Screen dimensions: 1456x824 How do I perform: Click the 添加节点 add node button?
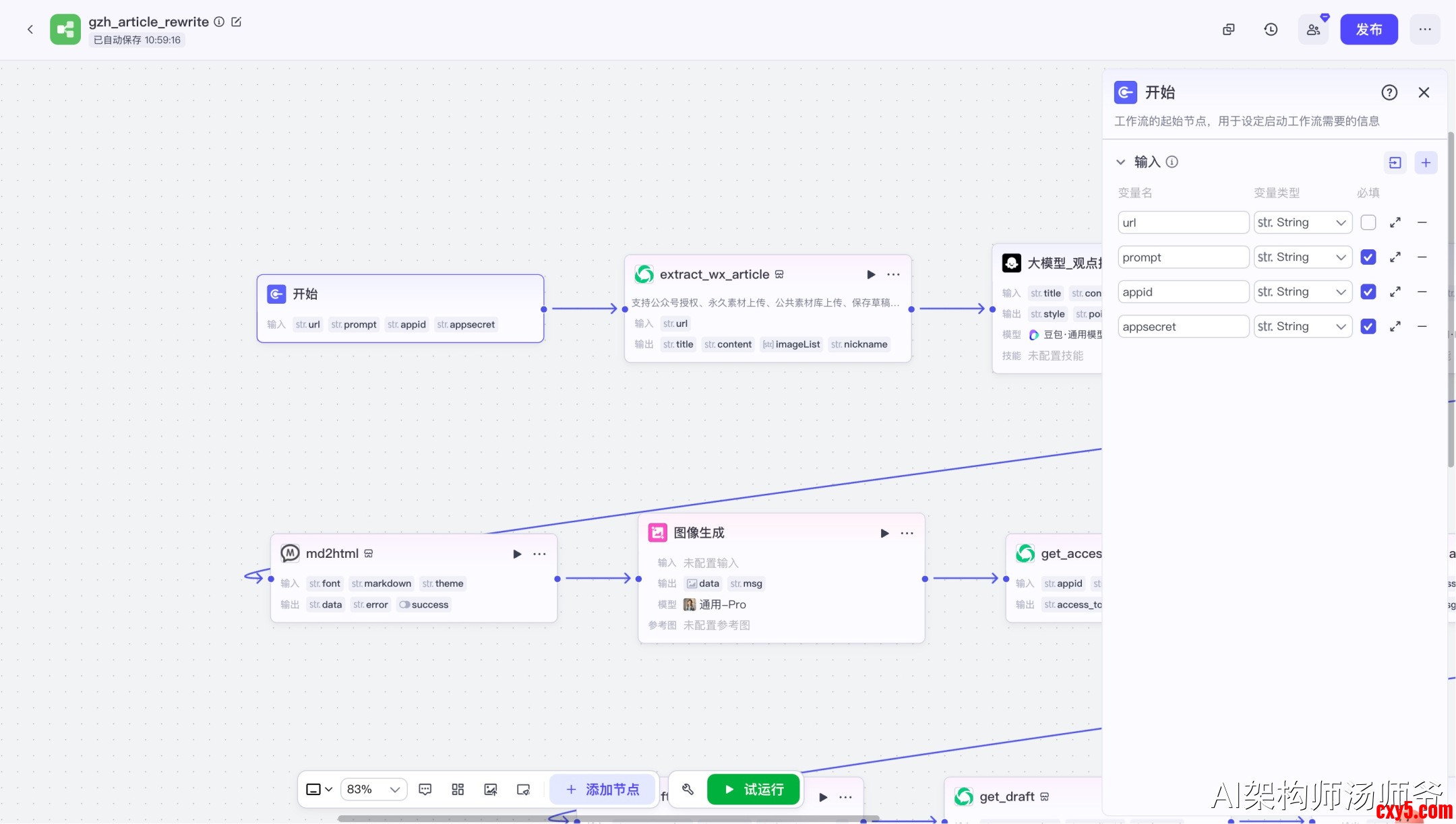[x=603, y=789]
